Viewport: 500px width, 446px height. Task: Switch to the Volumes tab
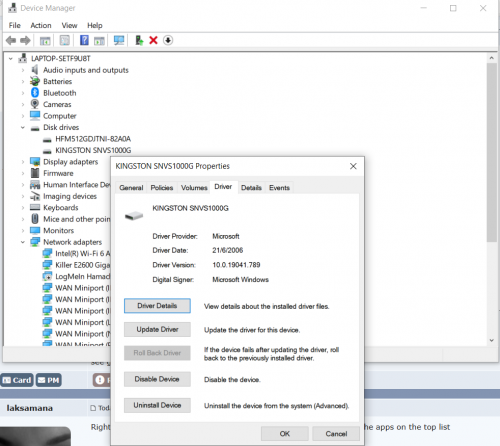[x=194, y=188]
